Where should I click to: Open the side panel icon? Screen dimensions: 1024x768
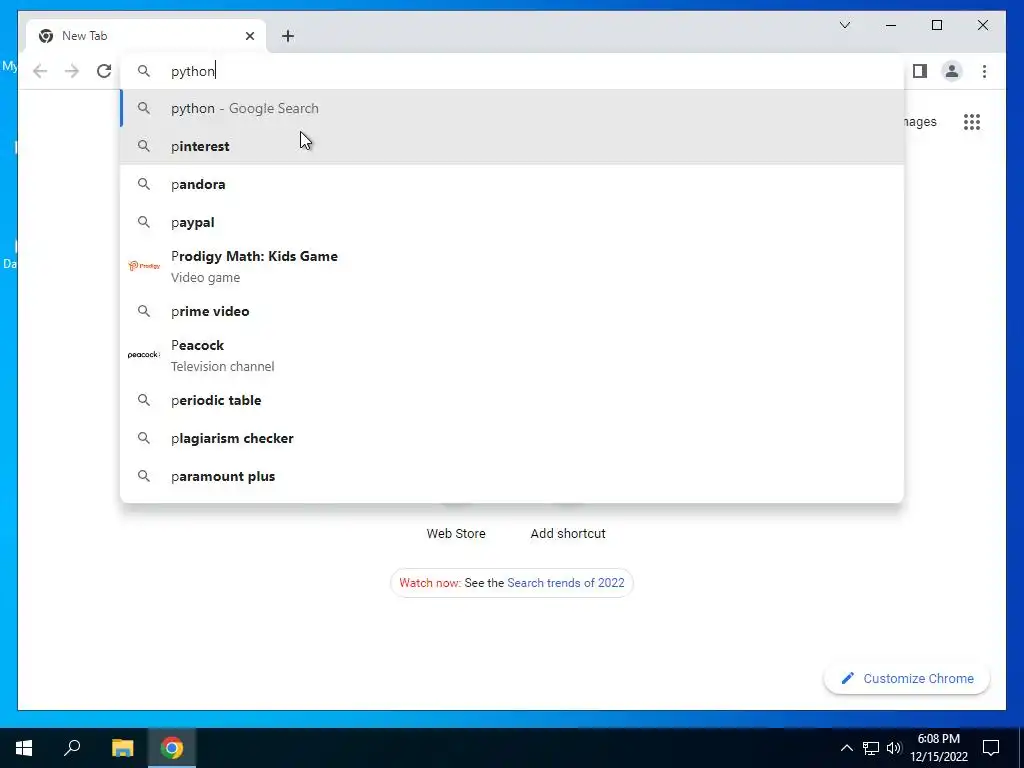(920, 71)
